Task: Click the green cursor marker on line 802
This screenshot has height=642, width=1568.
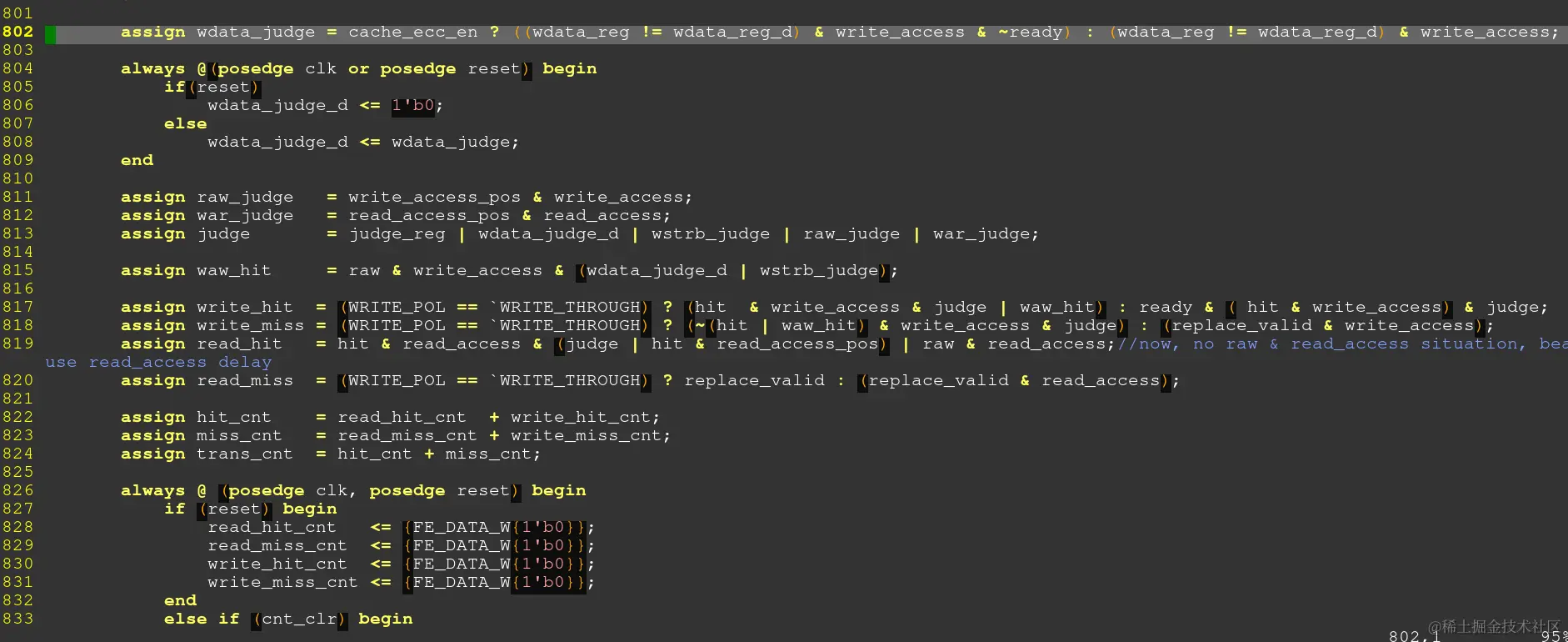Action: (x=51, y=34)
